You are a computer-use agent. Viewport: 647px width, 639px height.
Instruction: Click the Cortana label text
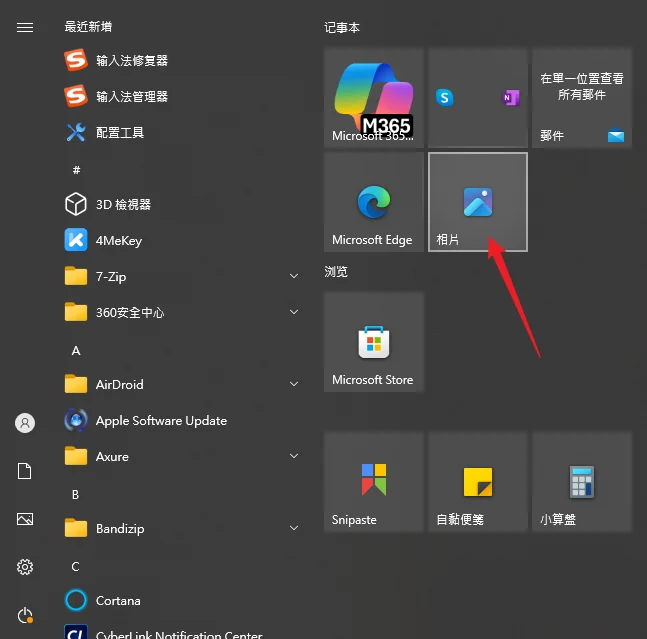tap(118, 601)
